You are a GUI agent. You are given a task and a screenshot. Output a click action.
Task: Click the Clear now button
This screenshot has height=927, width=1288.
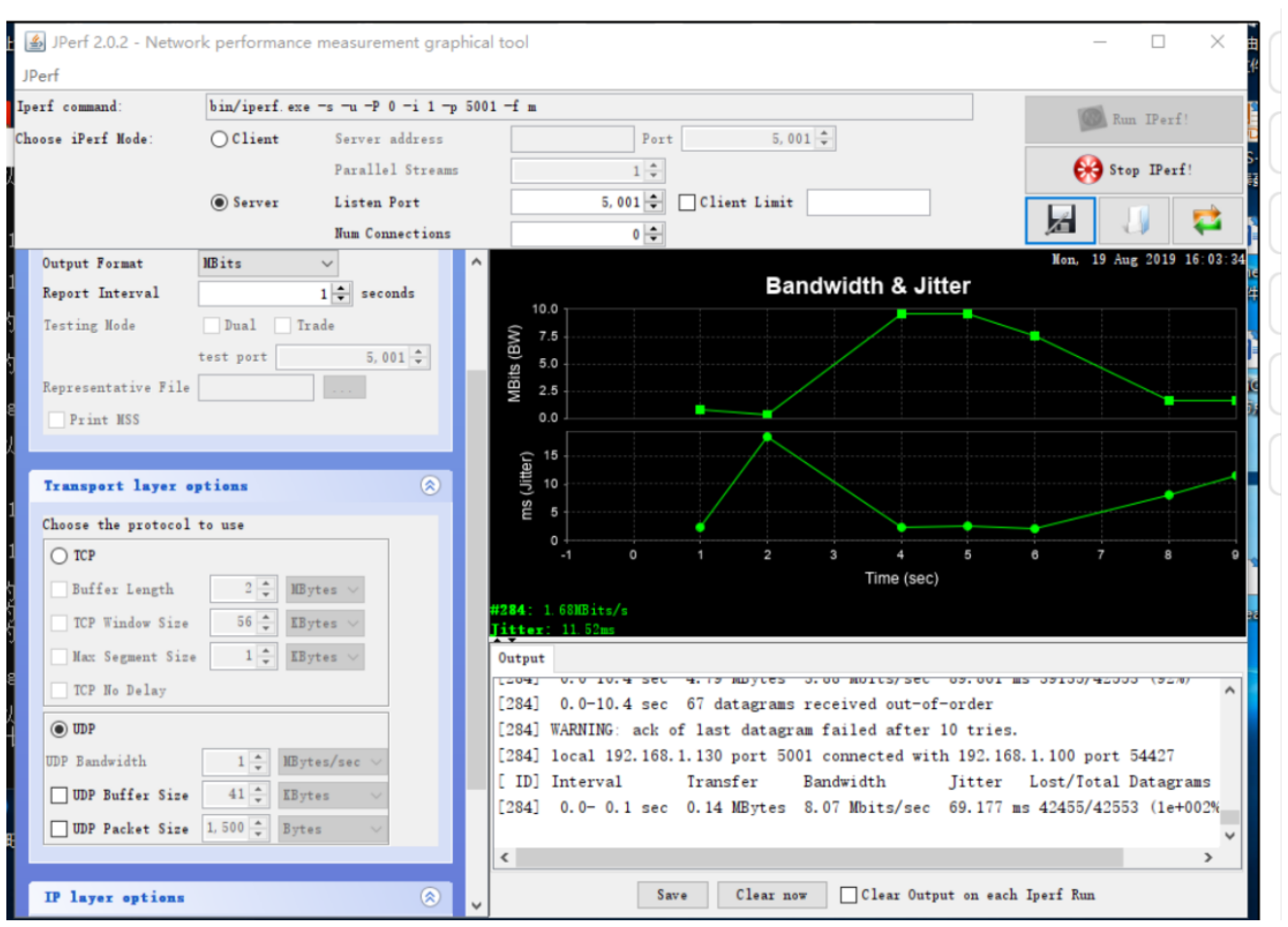coord(771,895)
